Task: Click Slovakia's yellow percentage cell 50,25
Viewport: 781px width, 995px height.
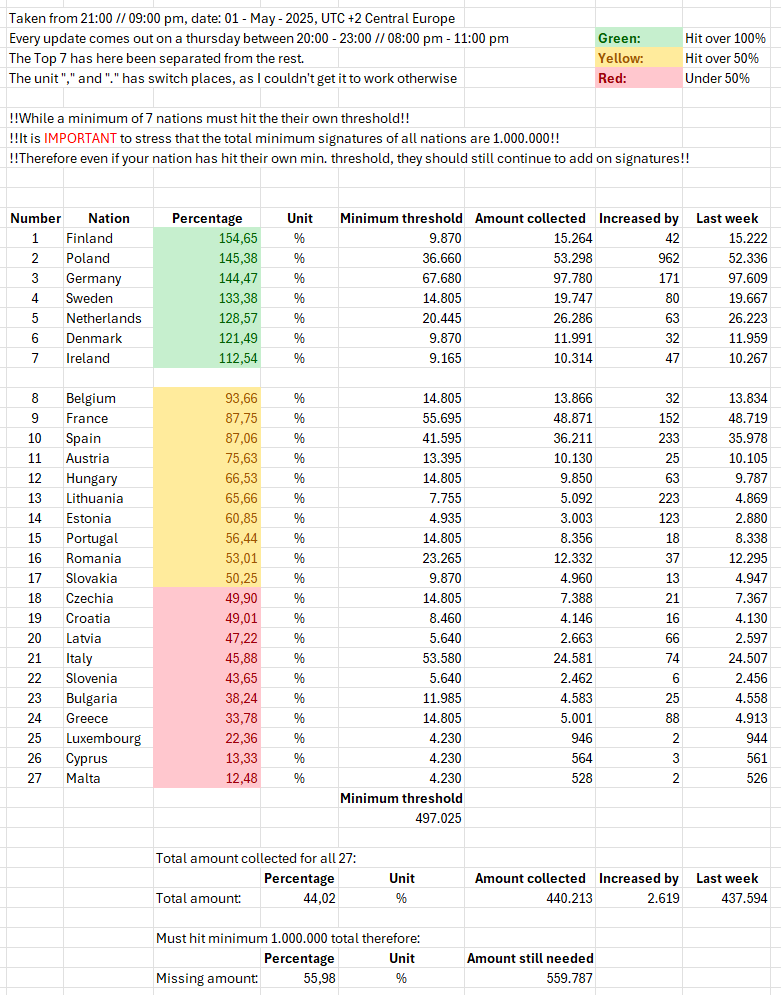Action: [207, 578]
